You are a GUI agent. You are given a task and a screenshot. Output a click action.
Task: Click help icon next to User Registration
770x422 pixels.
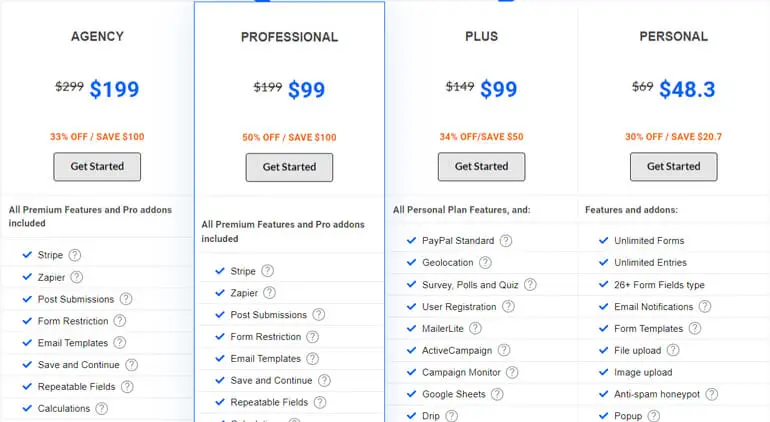(x=509, y=307)
